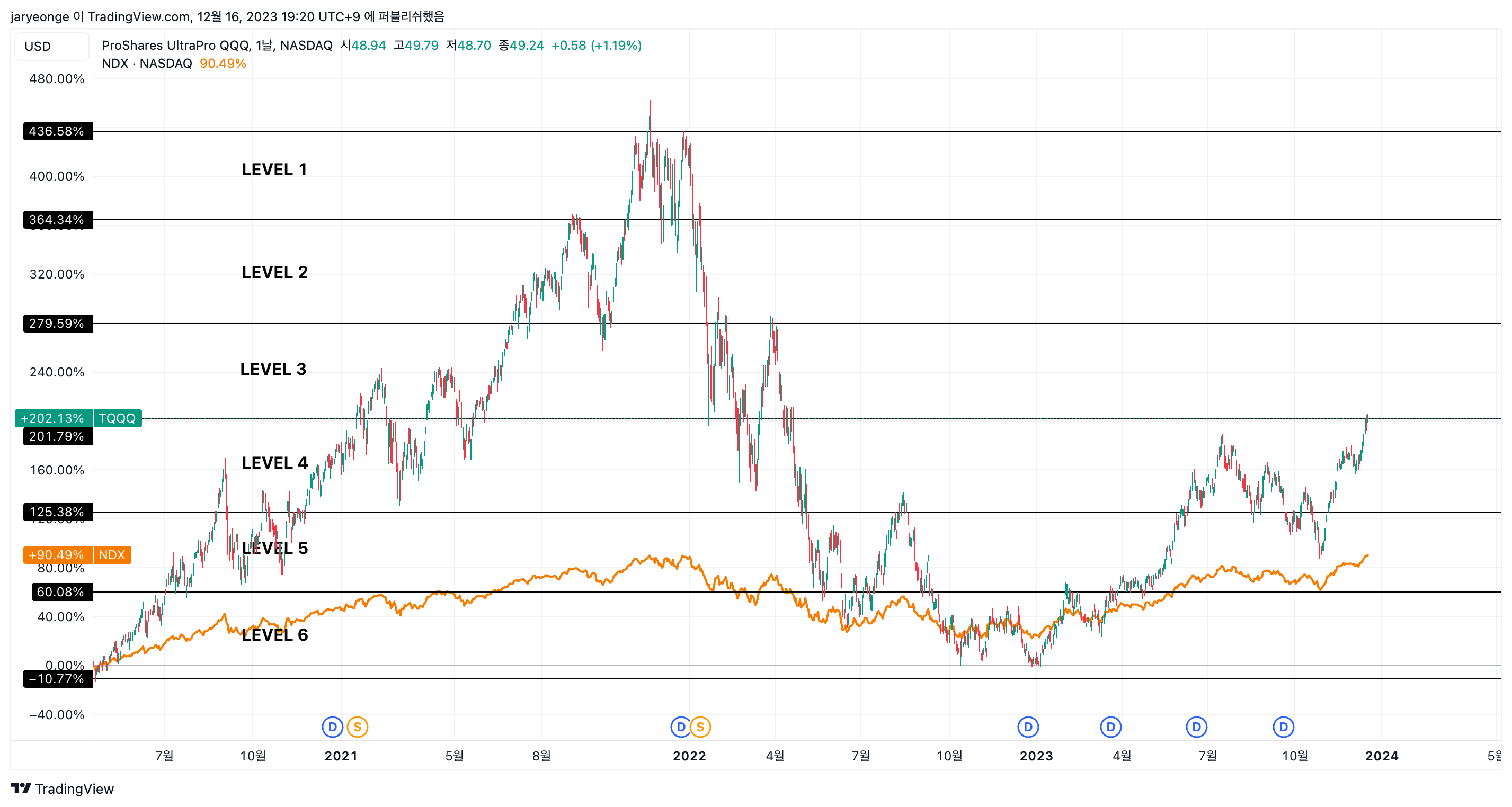The image size is (1512, 807).
Task: Select the LEVEL 3 text annotation
Action: click(x=273, y=370)
